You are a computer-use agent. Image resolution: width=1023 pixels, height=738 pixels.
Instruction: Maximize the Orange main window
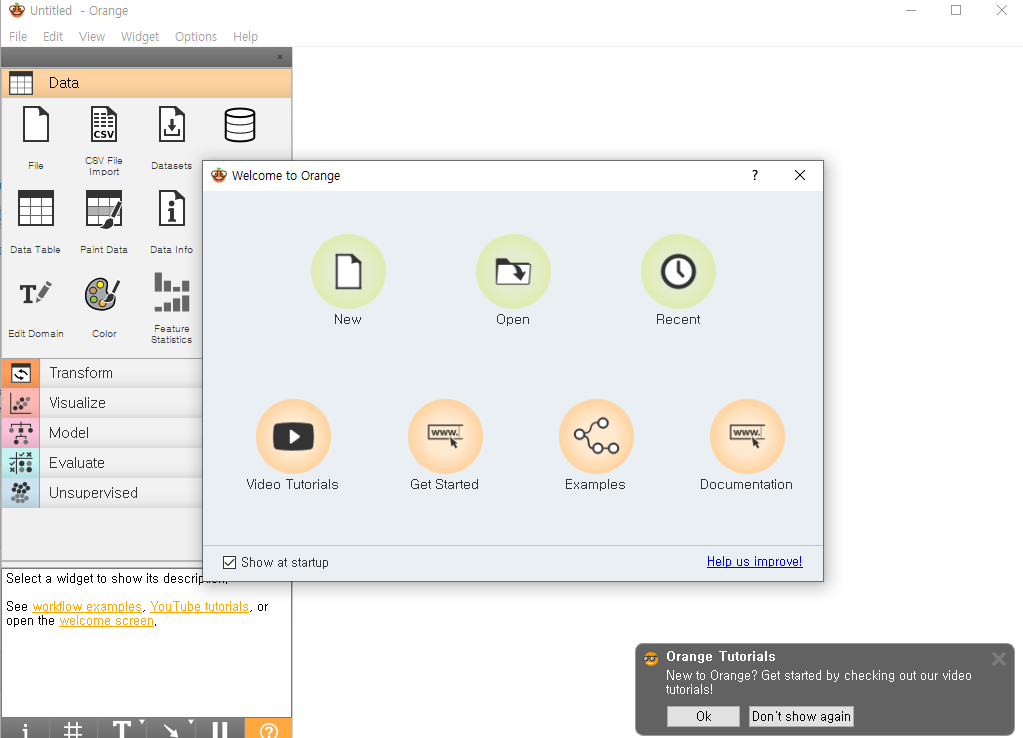pyautogui.click(x=956, y=10)
